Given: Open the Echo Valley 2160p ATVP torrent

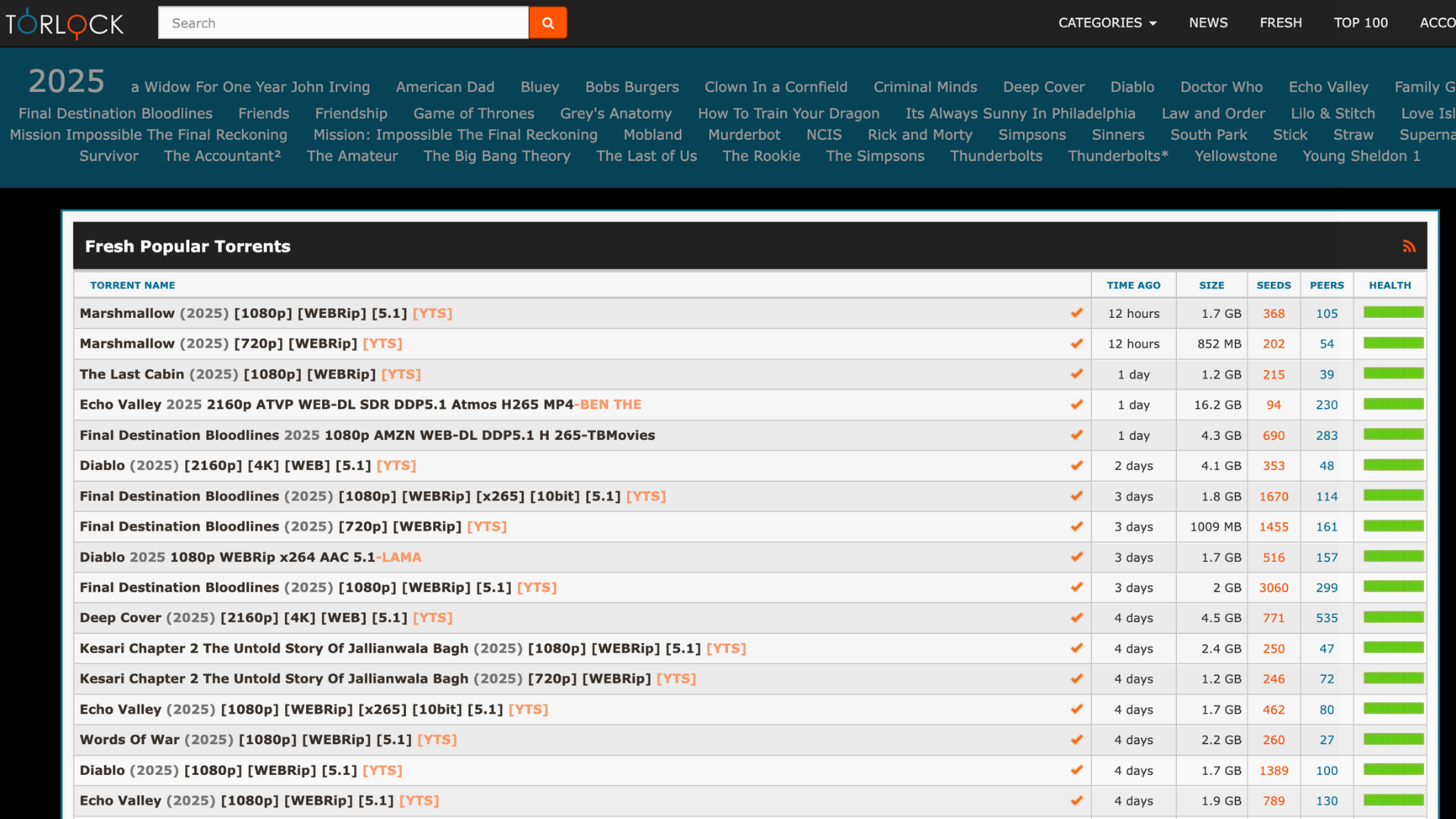Looking at the screenshot, I should [360, 405].
